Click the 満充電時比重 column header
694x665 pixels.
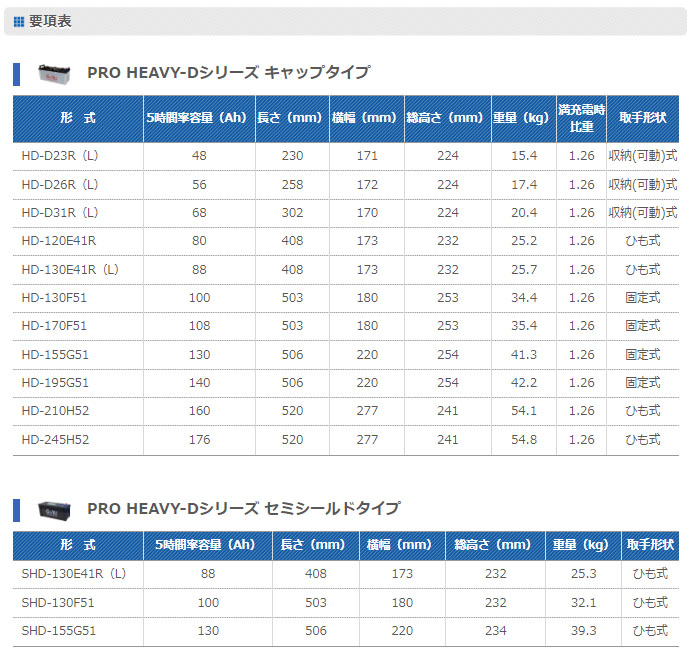[x=581, y=118]
